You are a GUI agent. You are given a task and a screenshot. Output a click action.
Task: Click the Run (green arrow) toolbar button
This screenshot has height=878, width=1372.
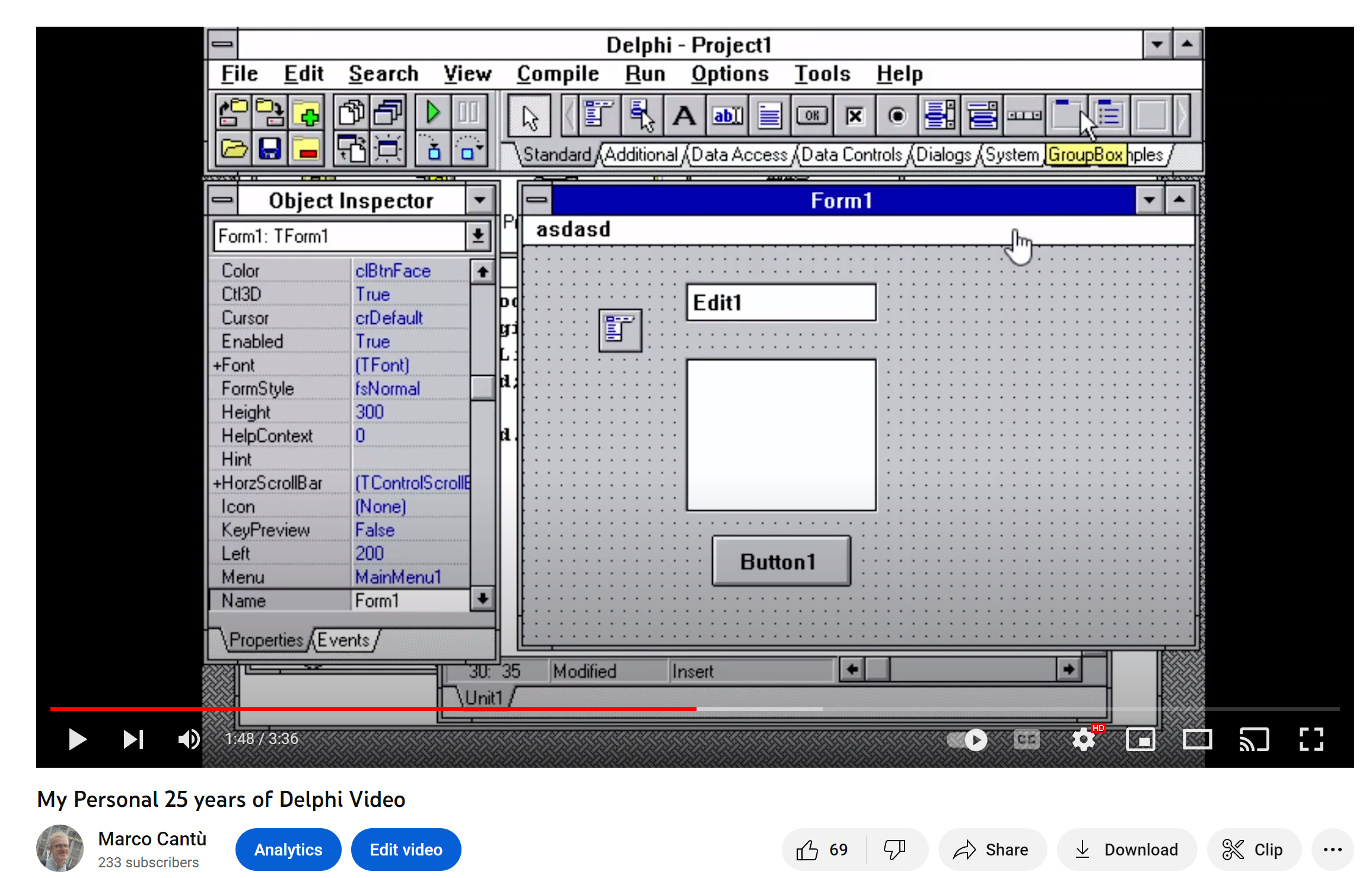(433, 112)
